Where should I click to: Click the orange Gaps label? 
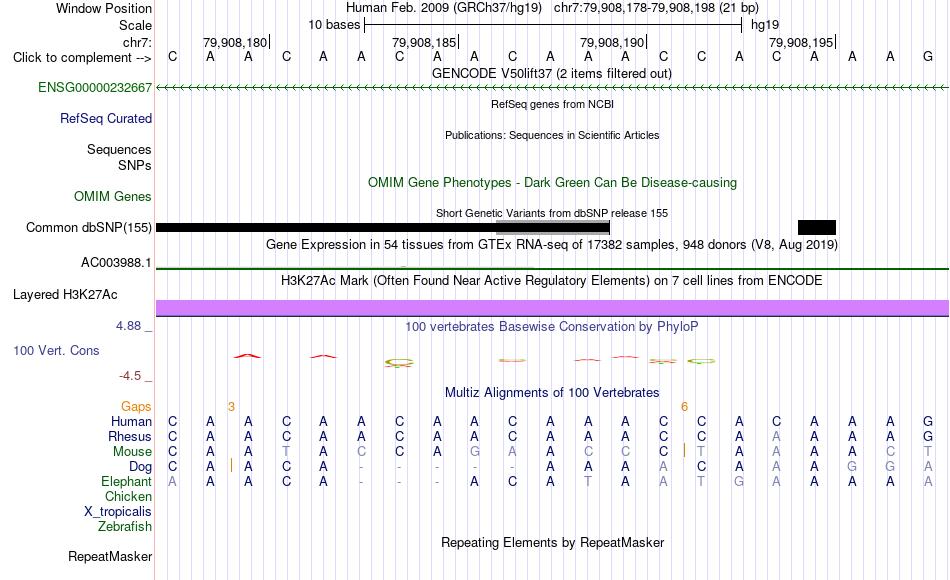click(x=136, y=407)
